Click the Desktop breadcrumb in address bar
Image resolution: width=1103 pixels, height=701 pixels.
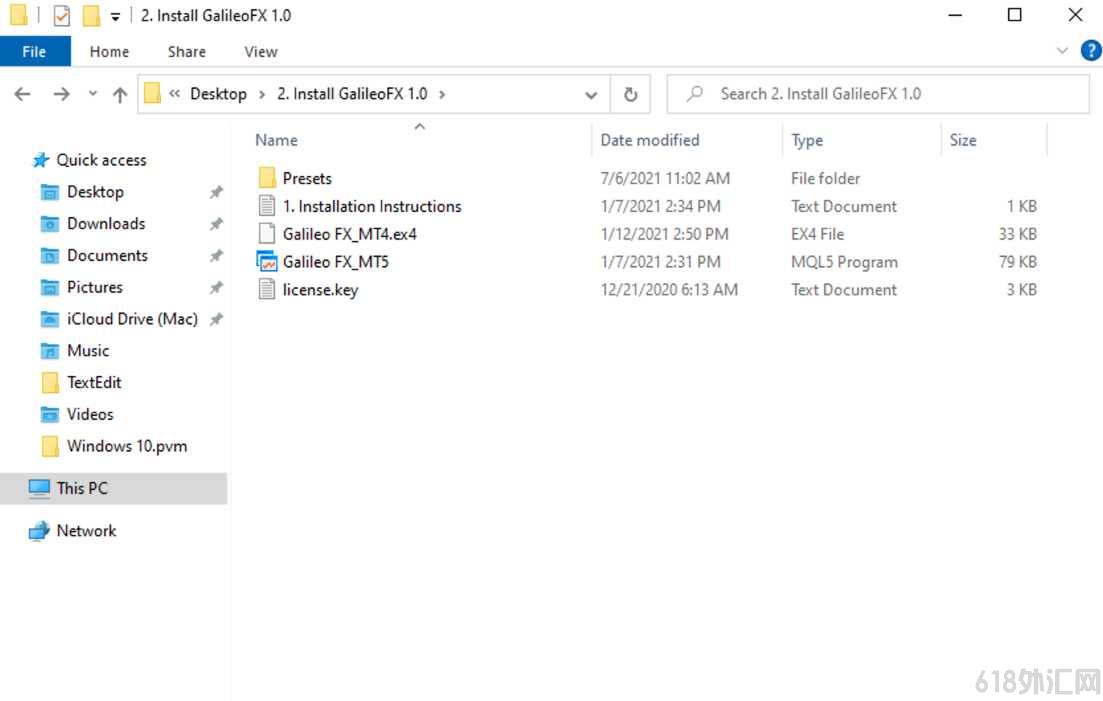point(218,94)
